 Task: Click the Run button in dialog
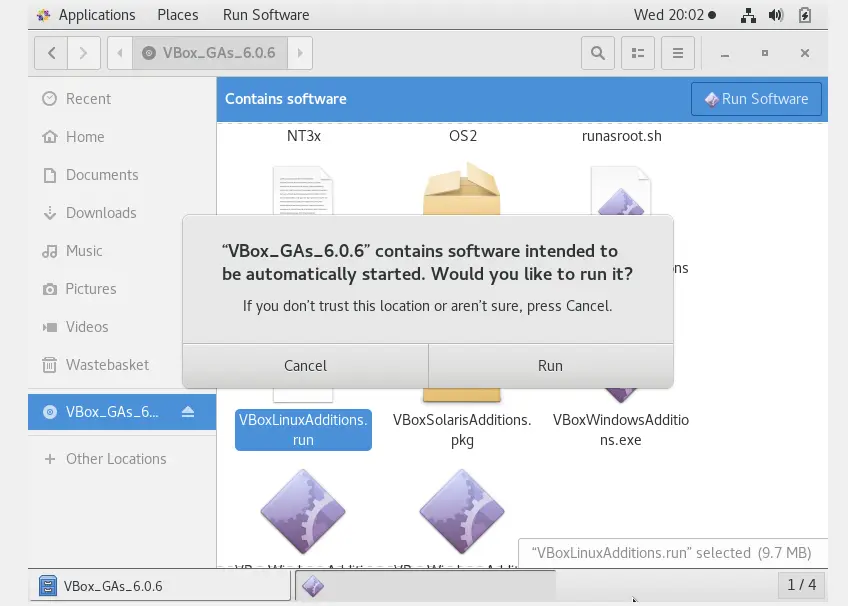pyautogui.click(x=551, y=366)
